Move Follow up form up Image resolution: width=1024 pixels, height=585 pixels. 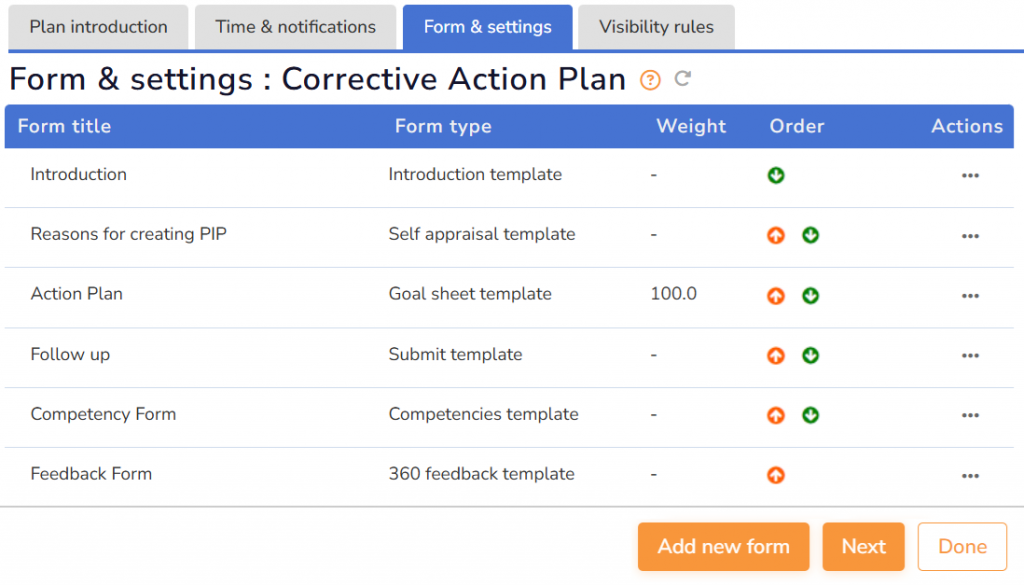click(x=776, y=355)
